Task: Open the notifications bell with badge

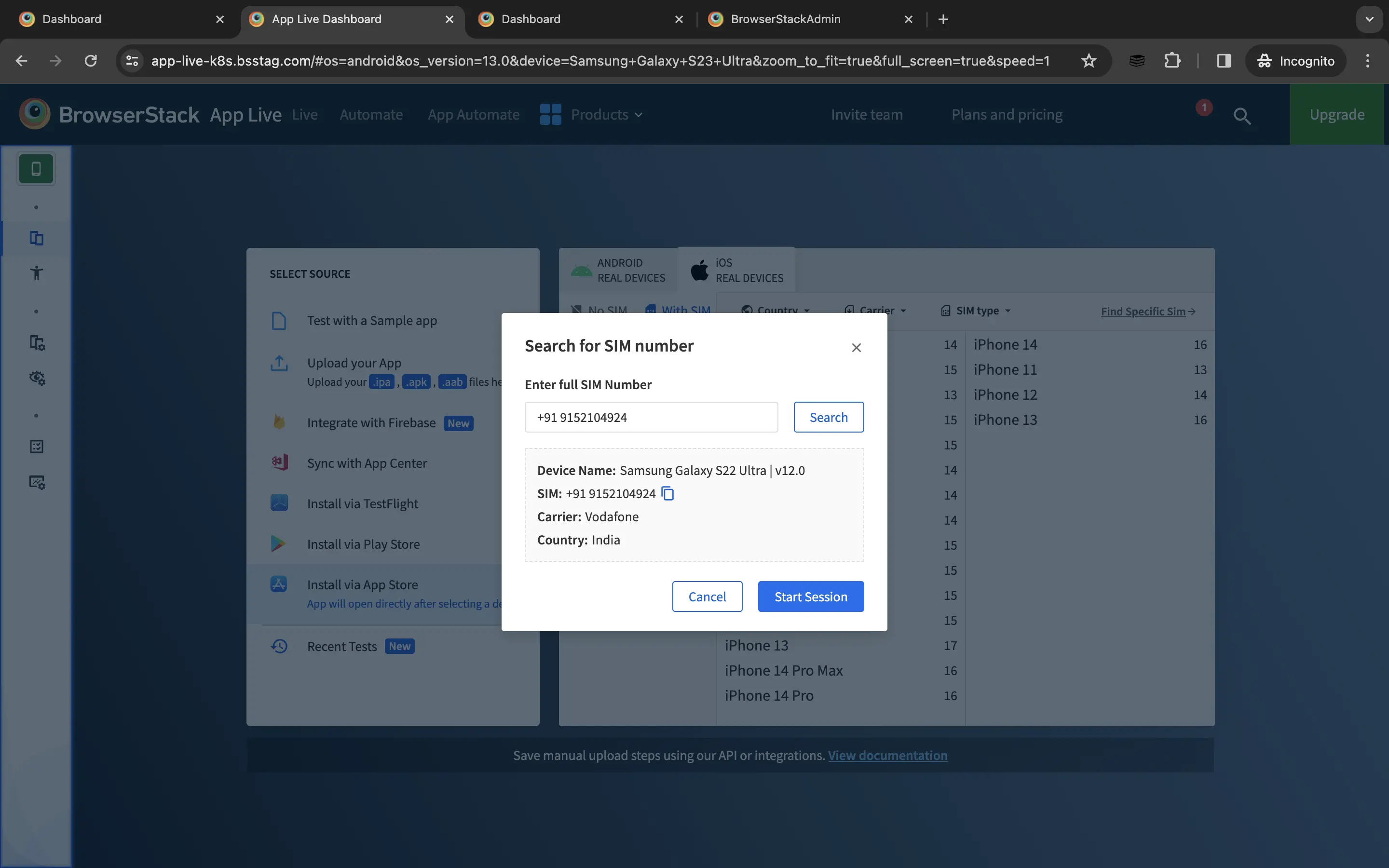Action: tap(1204, 108)
